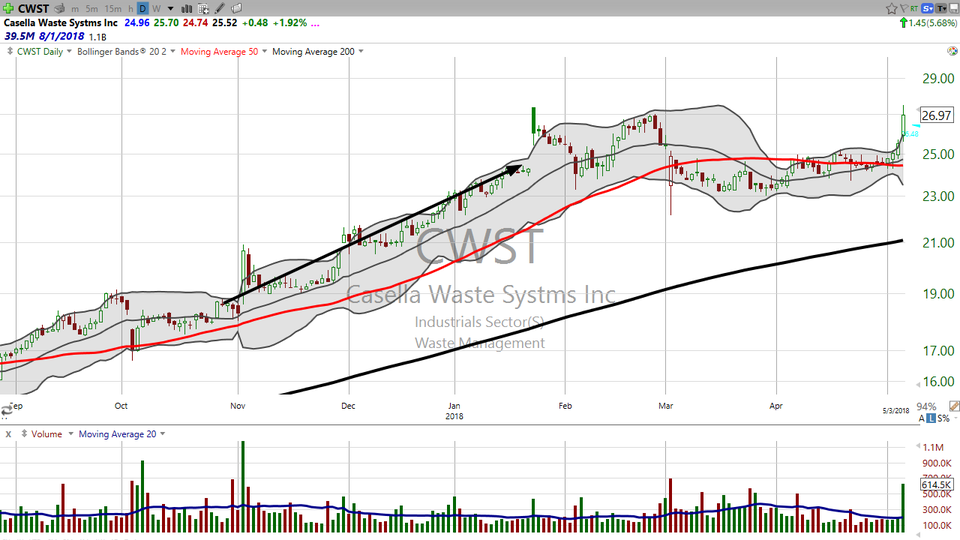Open the gray T dropdown button

[x=941, y=9]
